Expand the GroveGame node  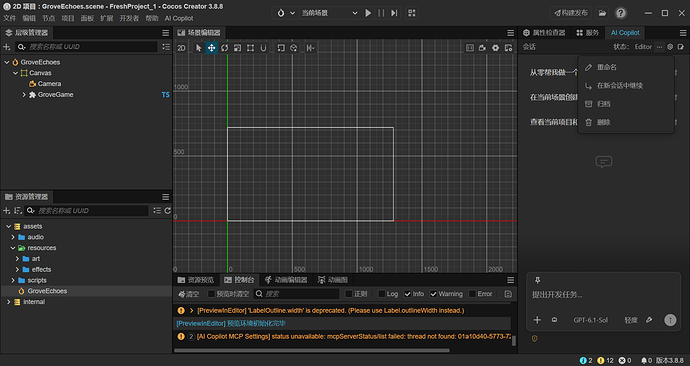point(24,95)
